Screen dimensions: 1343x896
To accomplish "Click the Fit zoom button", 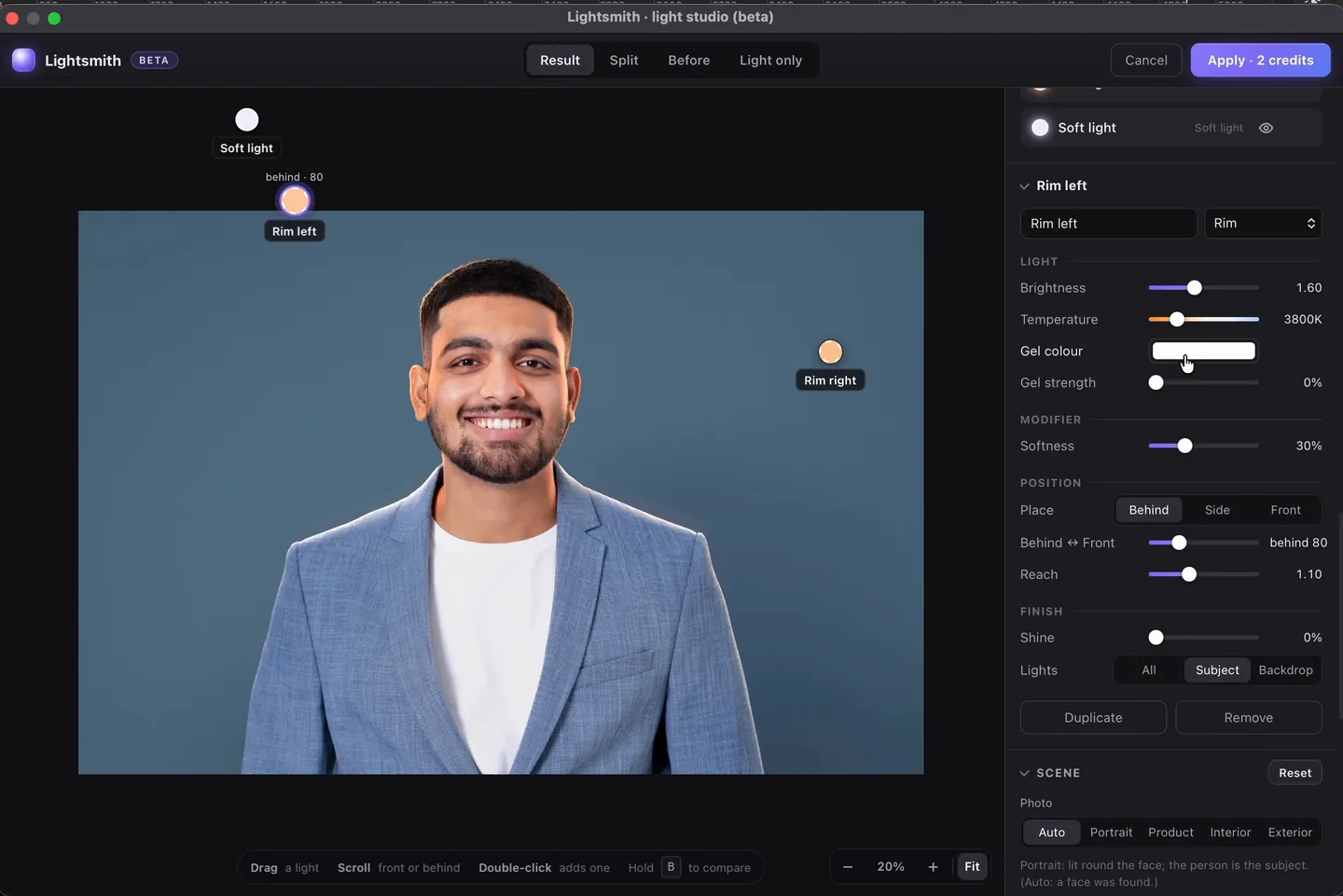I will [x=972, y=867].
